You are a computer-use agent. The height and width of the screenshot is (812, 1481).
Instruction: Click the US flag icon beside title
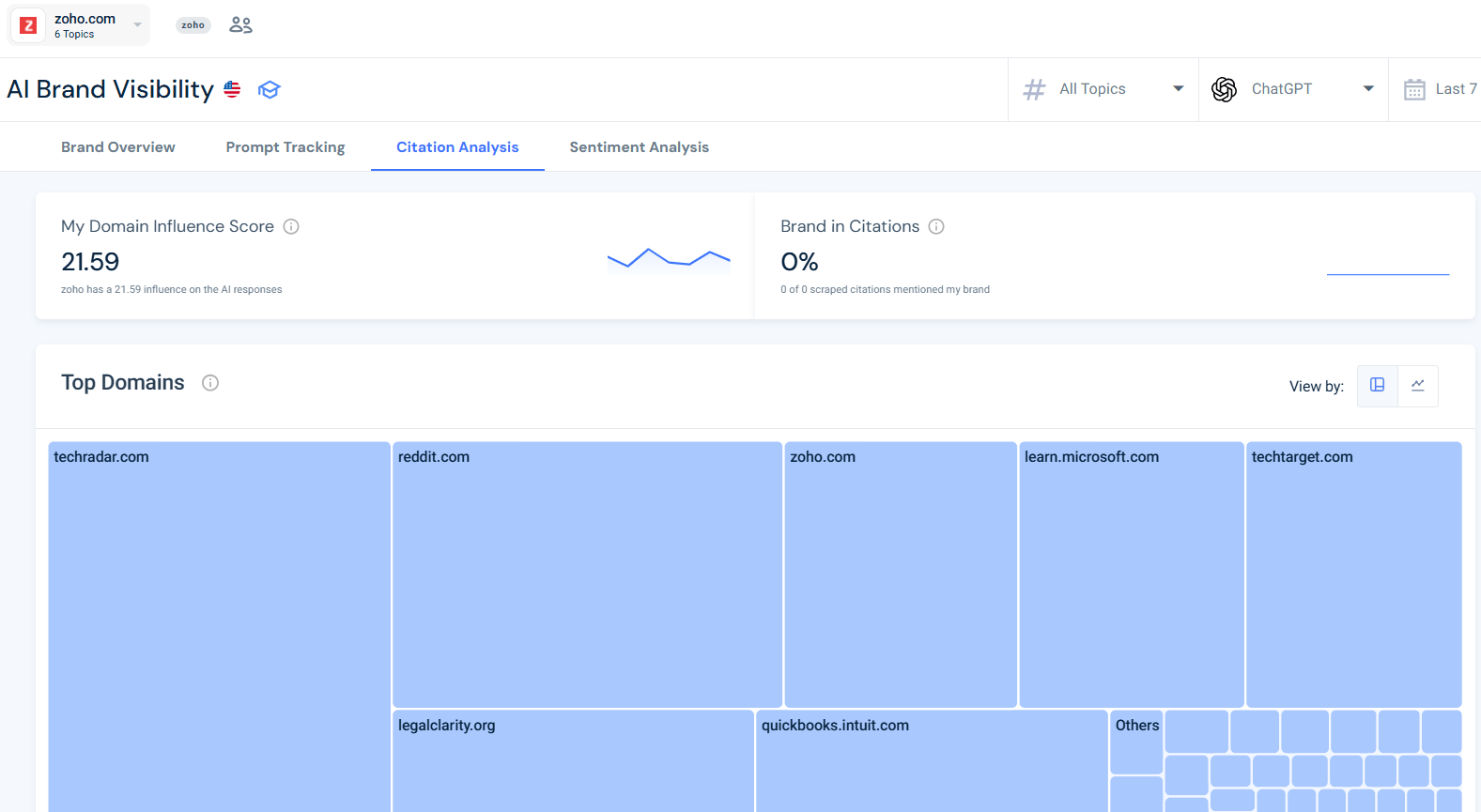[232, 89]
